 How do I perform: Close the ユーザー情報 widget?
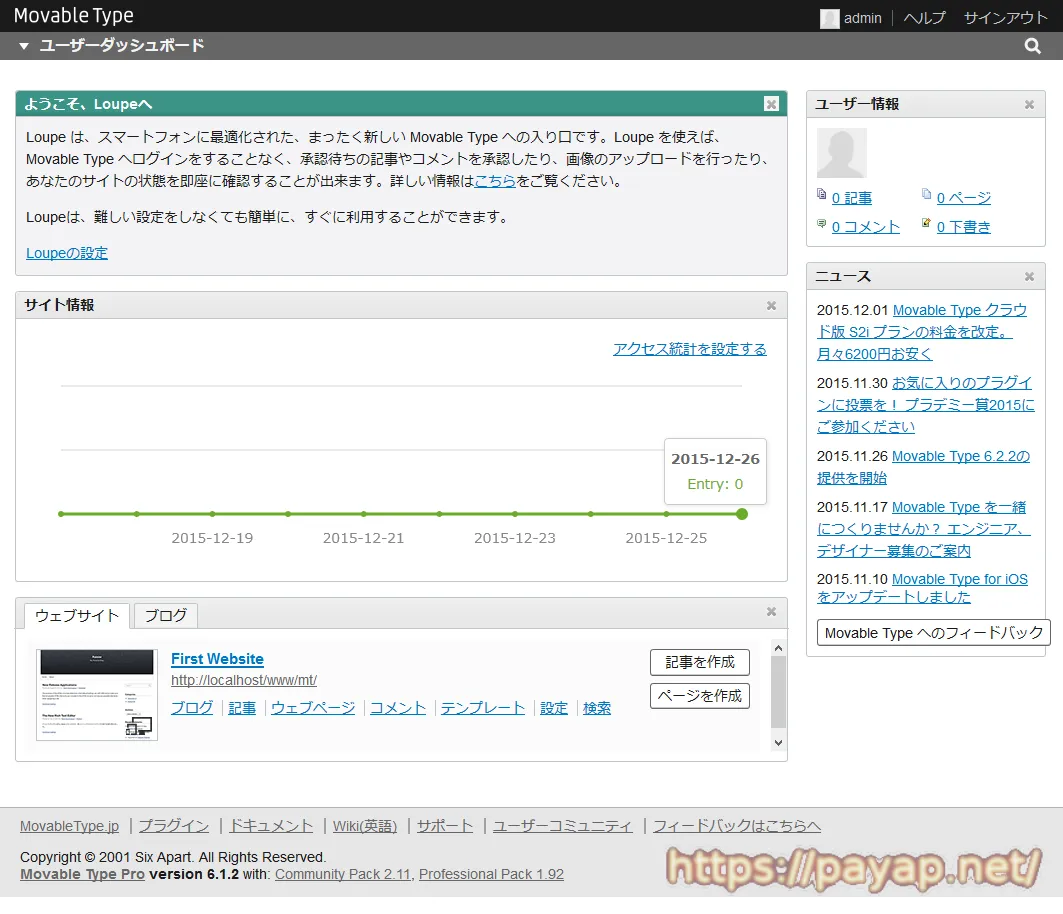coord(1029,105)
